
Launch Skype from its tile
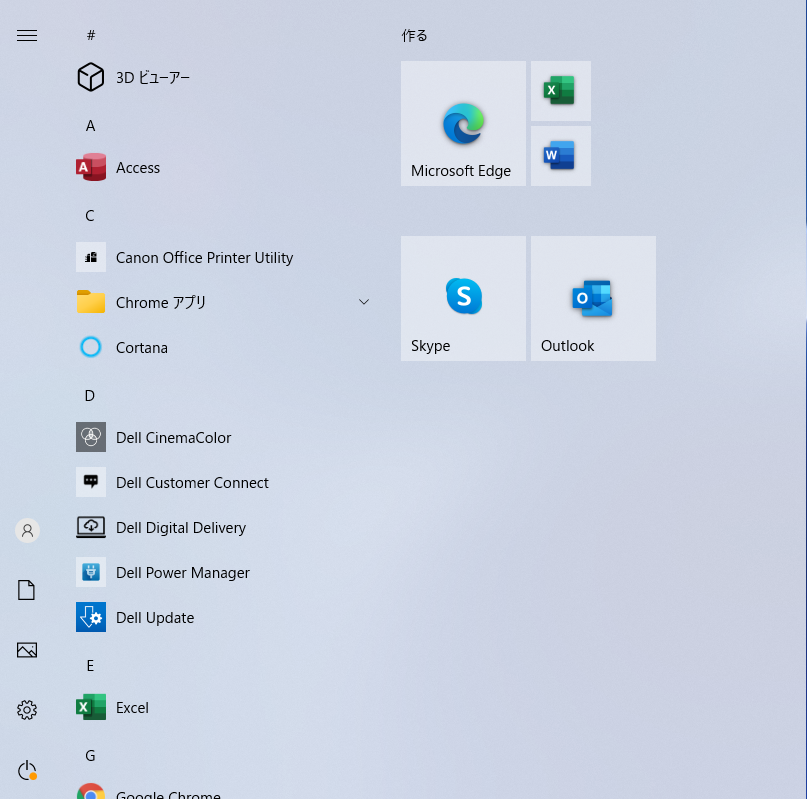click(x=462, y=298)
